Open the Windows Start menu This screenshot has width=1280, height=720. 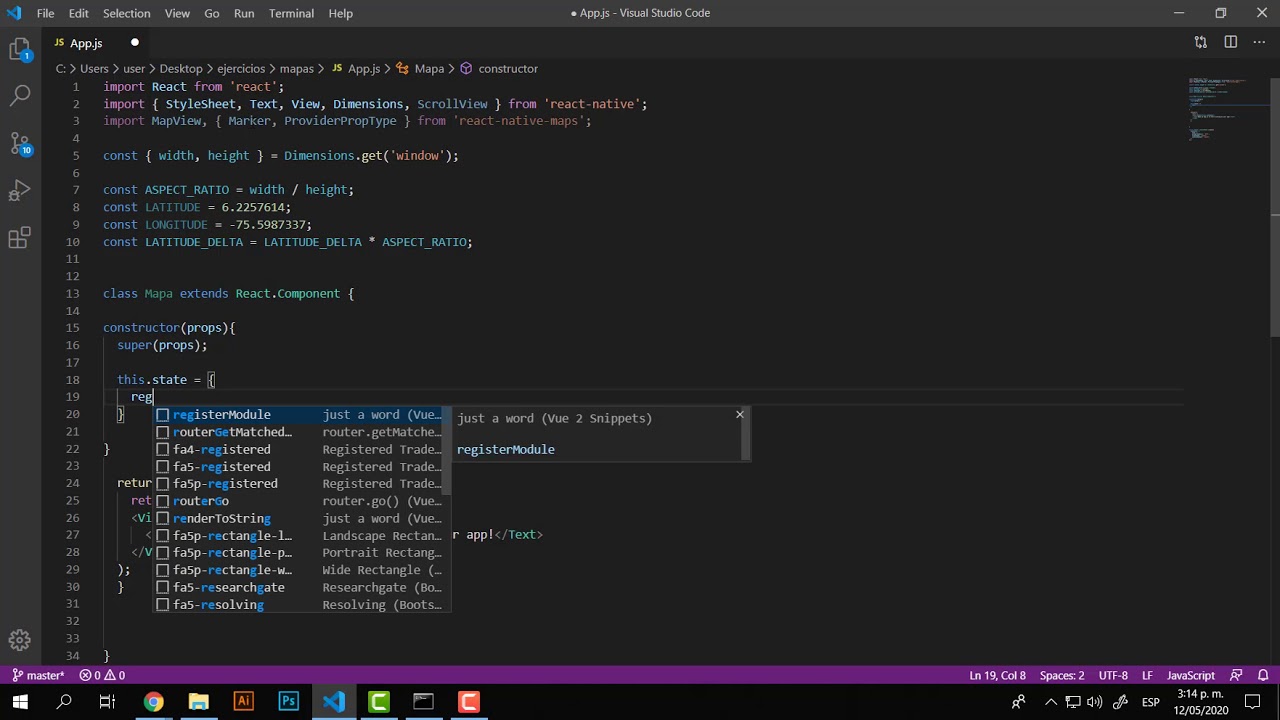click(20, 702)
